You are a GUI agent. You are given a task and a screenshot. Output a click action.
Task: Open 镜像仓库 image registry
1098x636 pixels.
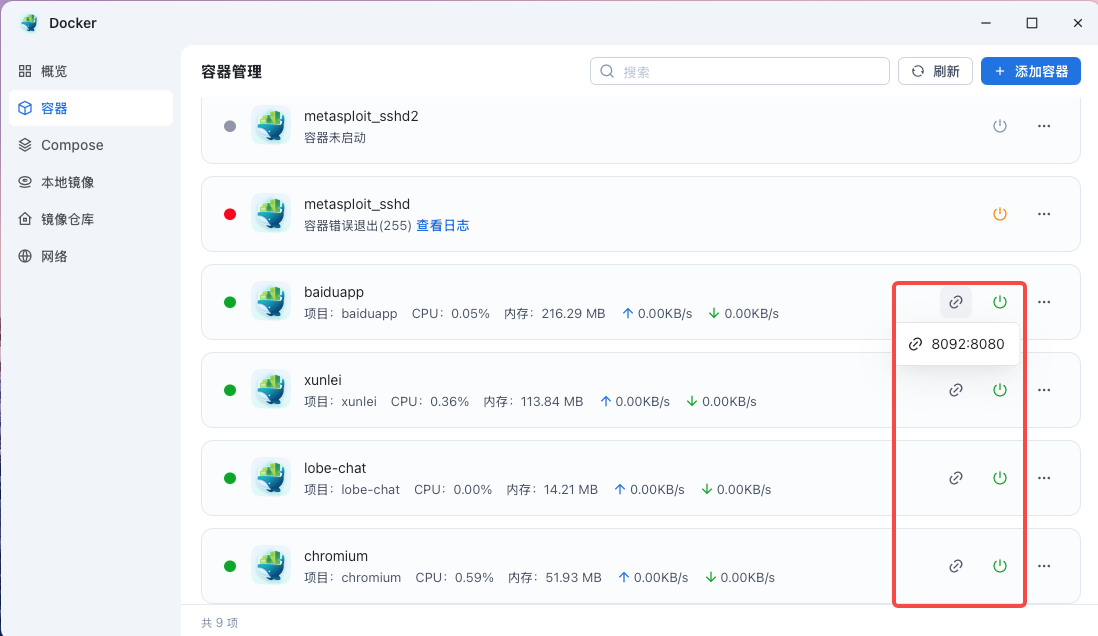tap(91, 219)
